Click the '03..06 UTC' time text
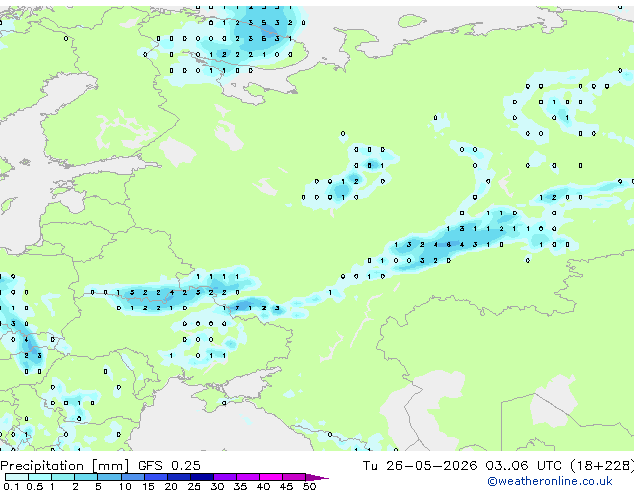 click(524, 465)
